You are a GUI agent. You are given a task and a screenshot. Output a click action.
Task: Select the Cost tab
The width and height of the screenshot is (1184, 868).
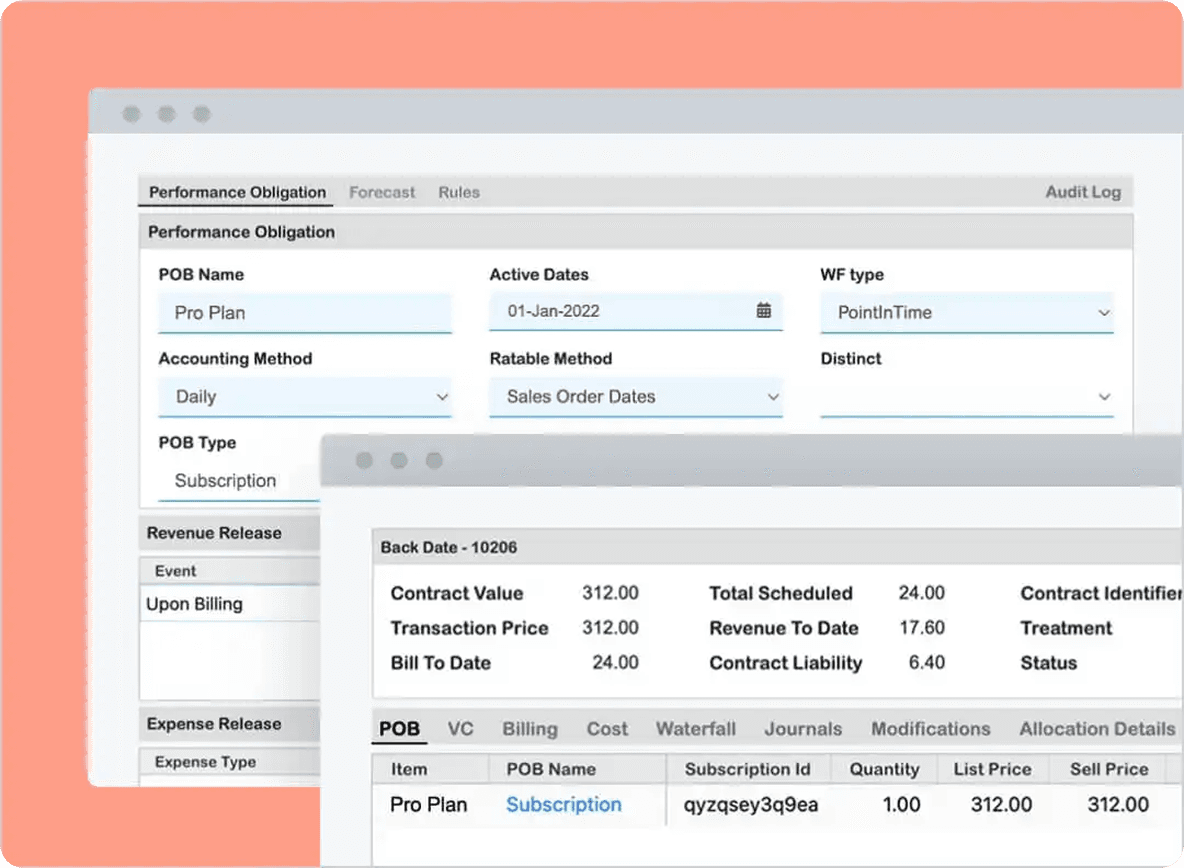point(607,729)
